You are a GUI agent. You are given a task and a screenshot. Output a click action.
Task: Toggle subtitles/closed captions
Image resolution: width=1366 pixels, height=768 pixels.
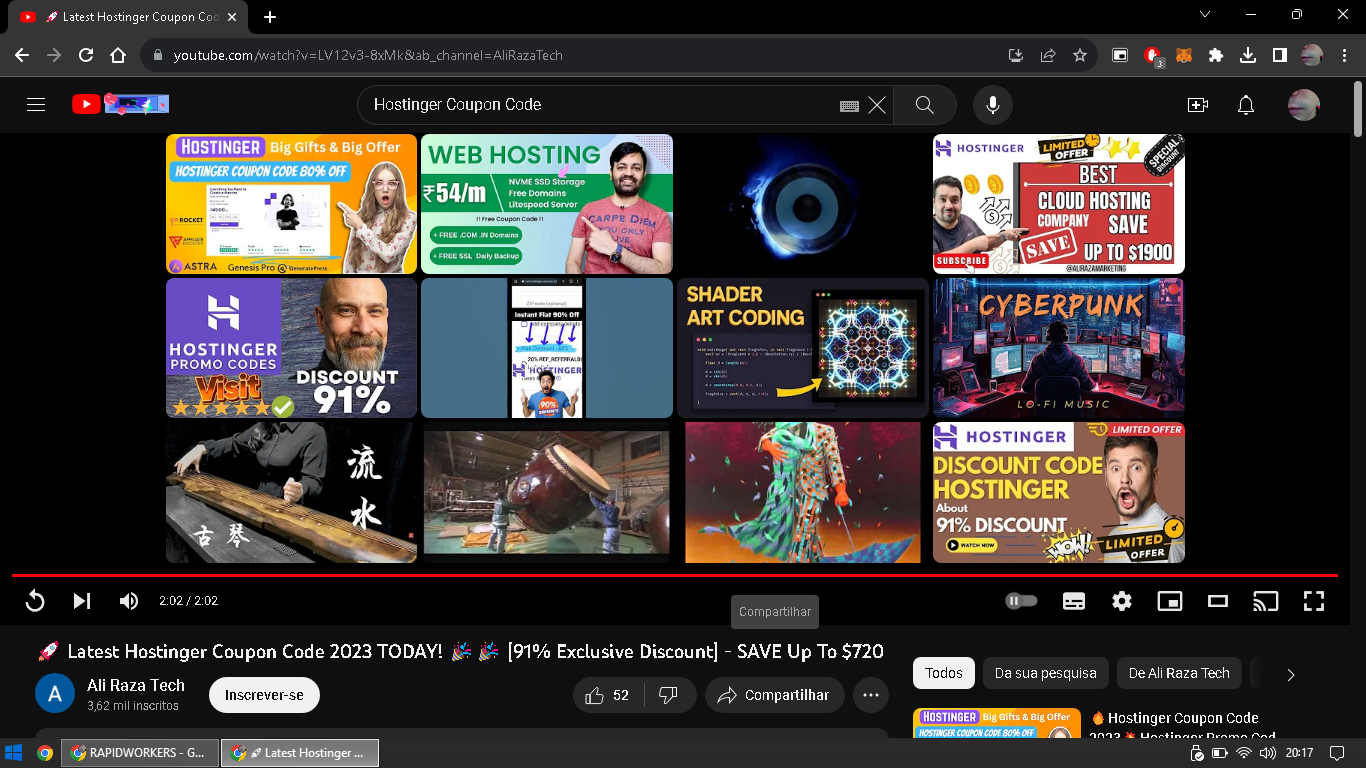click(1074, 601)
